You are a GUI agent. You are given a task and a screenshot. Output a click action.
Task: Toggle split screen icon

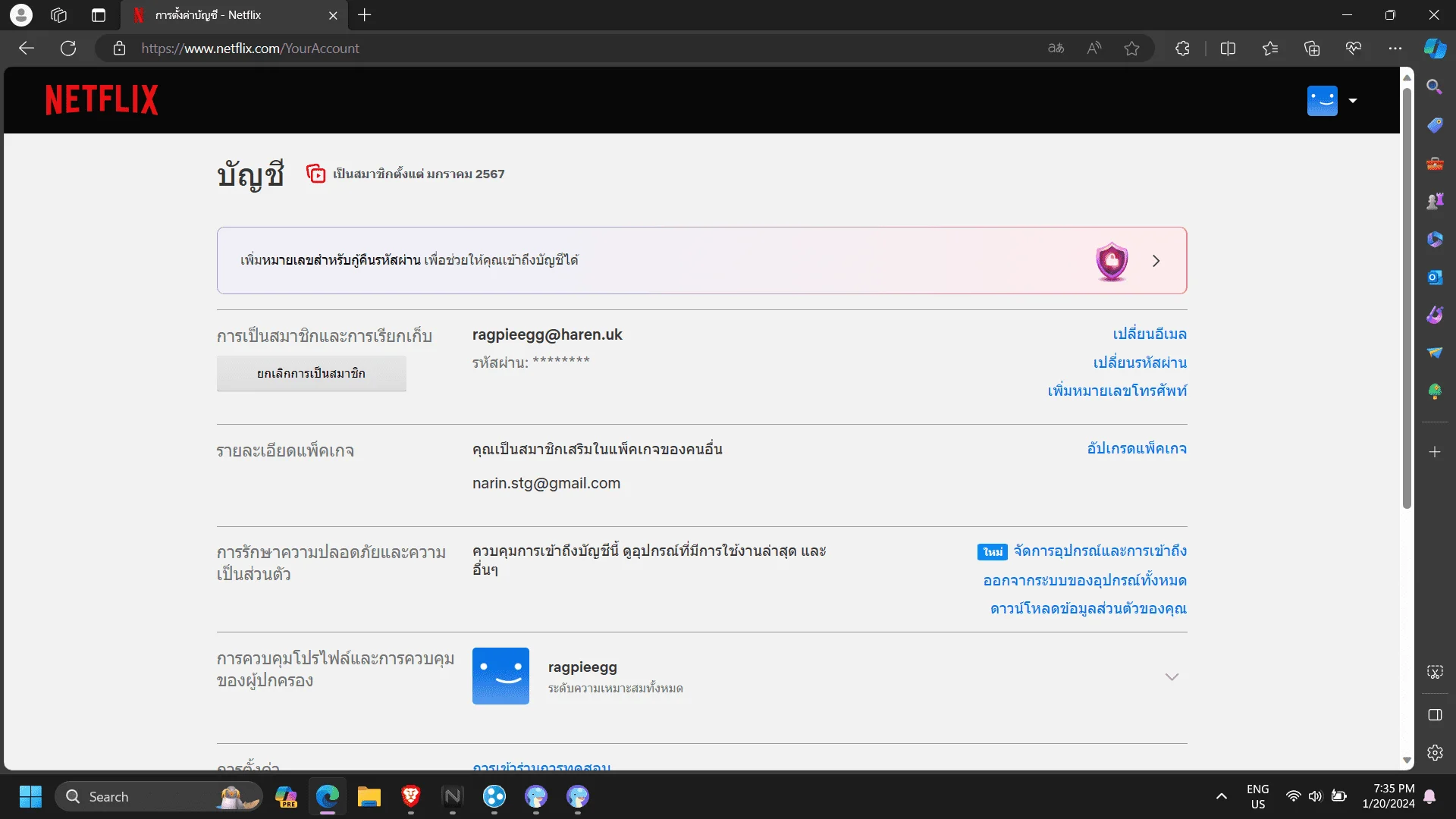(x=1228, y=49)
